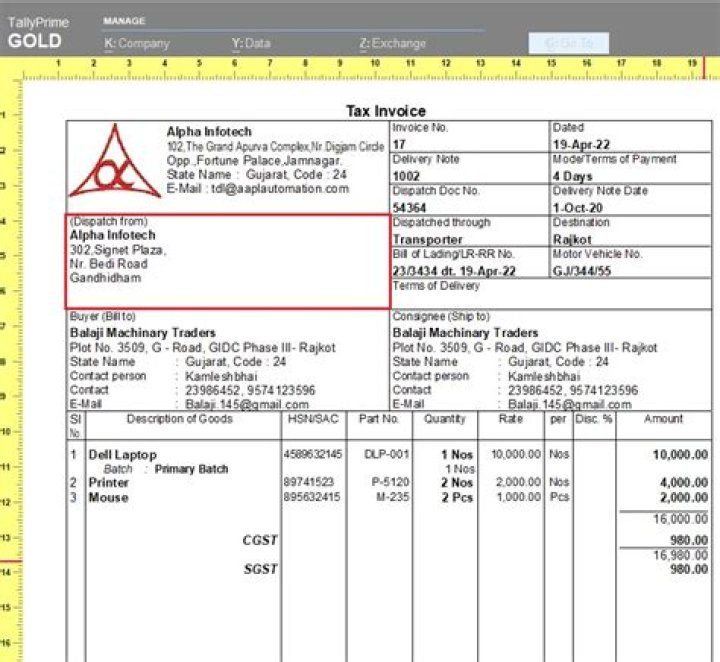Open the Y: Data menu

point(251,44)
